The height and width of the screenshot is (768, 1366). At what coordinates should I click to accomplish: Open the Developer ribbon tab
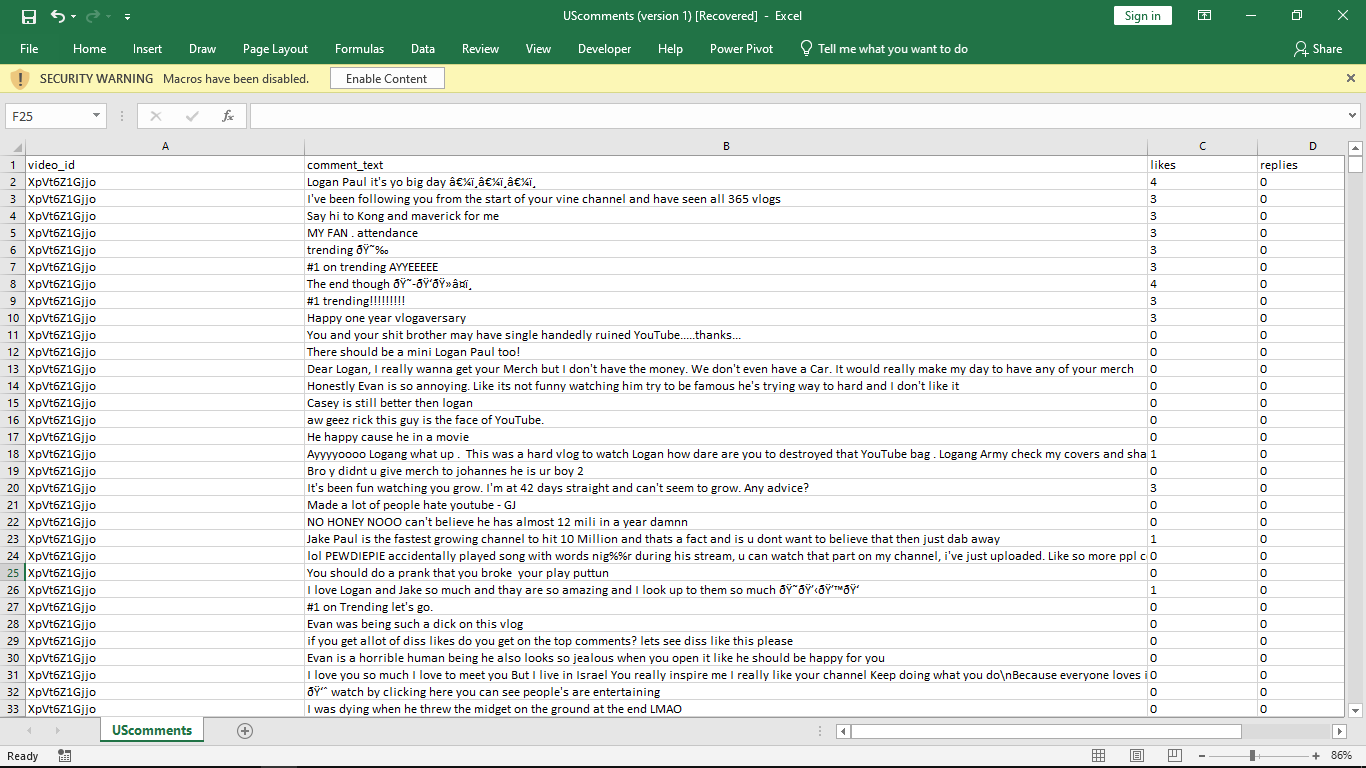click(x=604, y=49)
